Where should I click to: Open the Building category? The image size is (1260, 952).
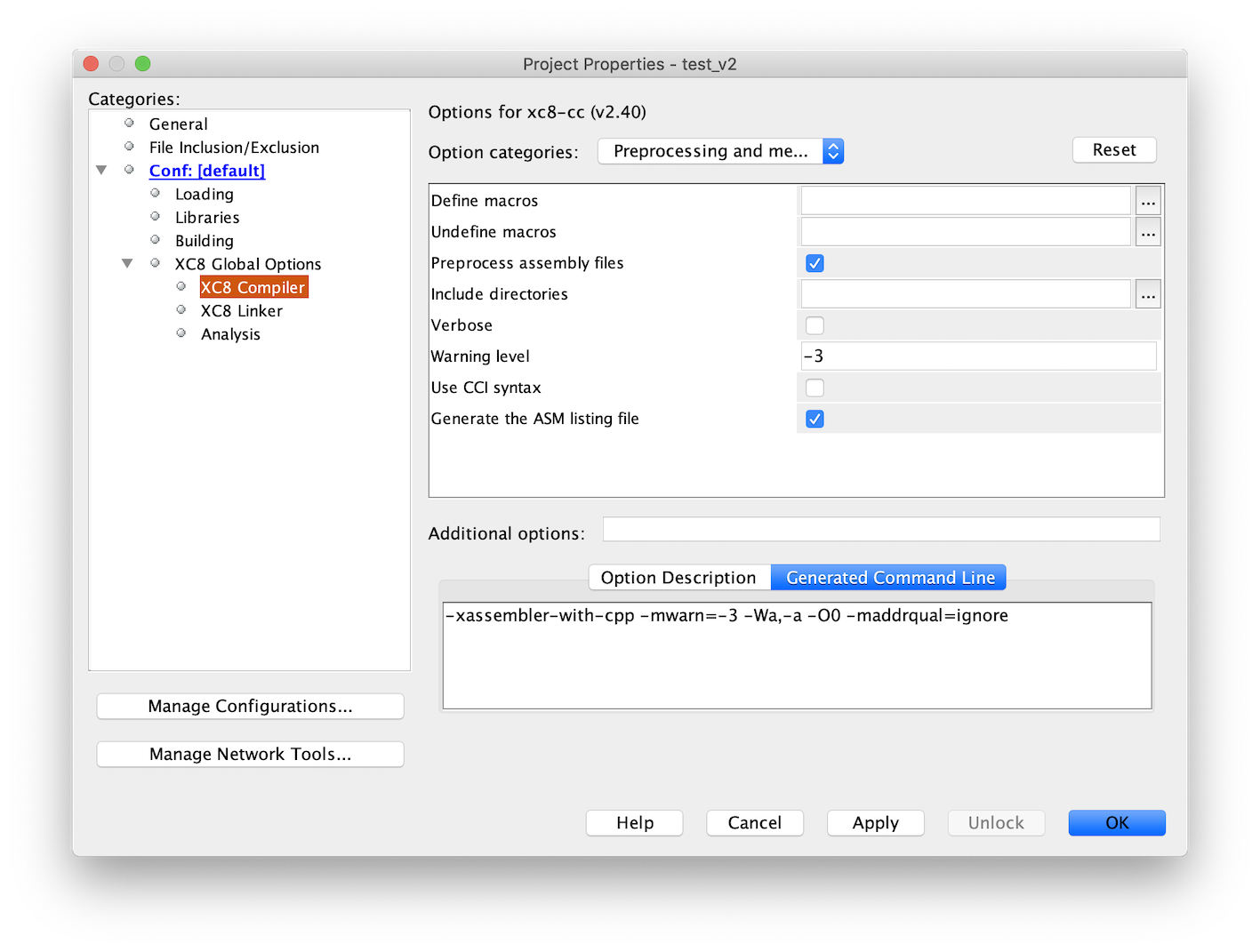coord(204,241)
